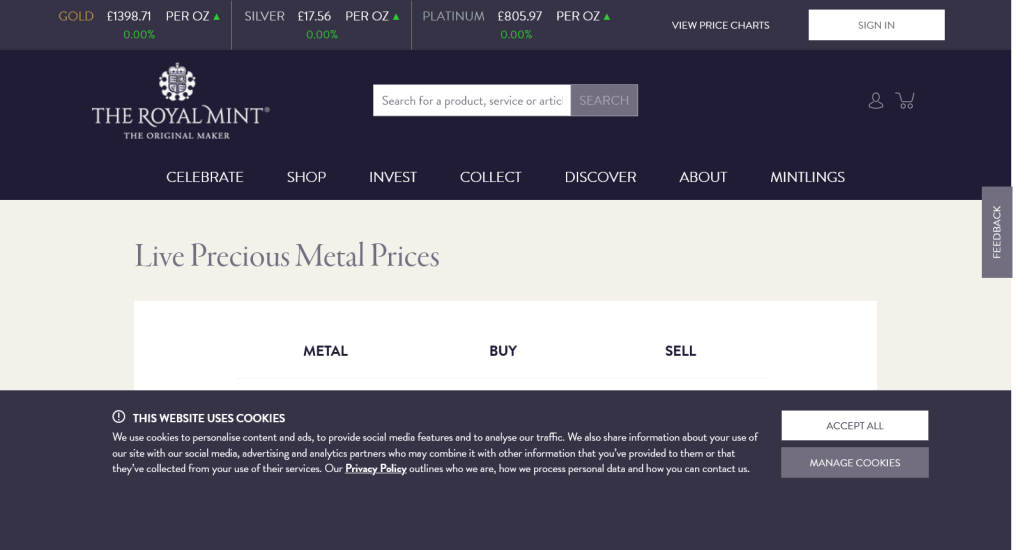
Task: Expand the Collect navigation menu
Action: point(491,177)
